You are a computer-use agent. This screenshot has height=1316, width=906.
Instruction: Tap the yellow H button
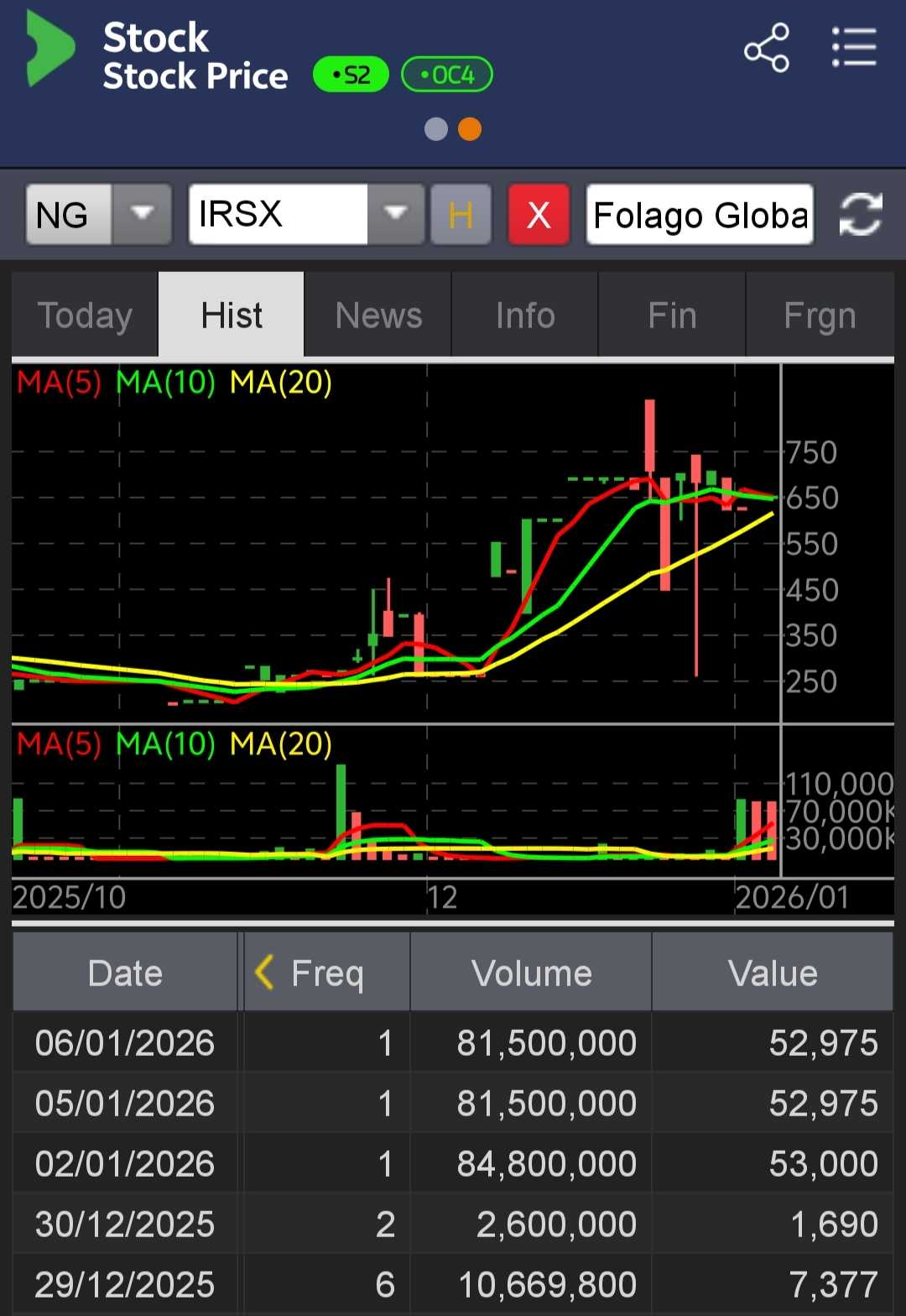coord(461,215)
